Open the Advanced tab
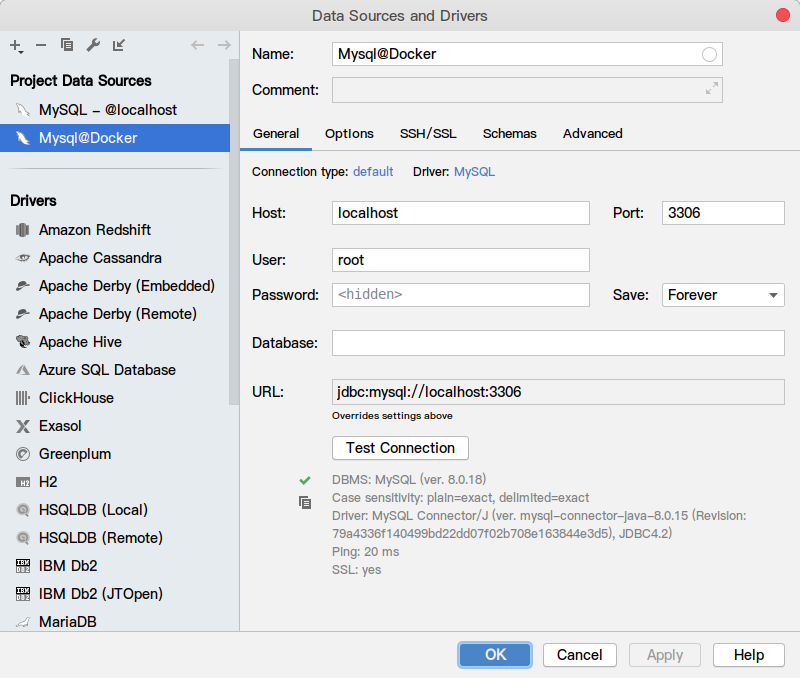Screen dimensions: 800x678 pyautogui.click(x=592, y=134)
